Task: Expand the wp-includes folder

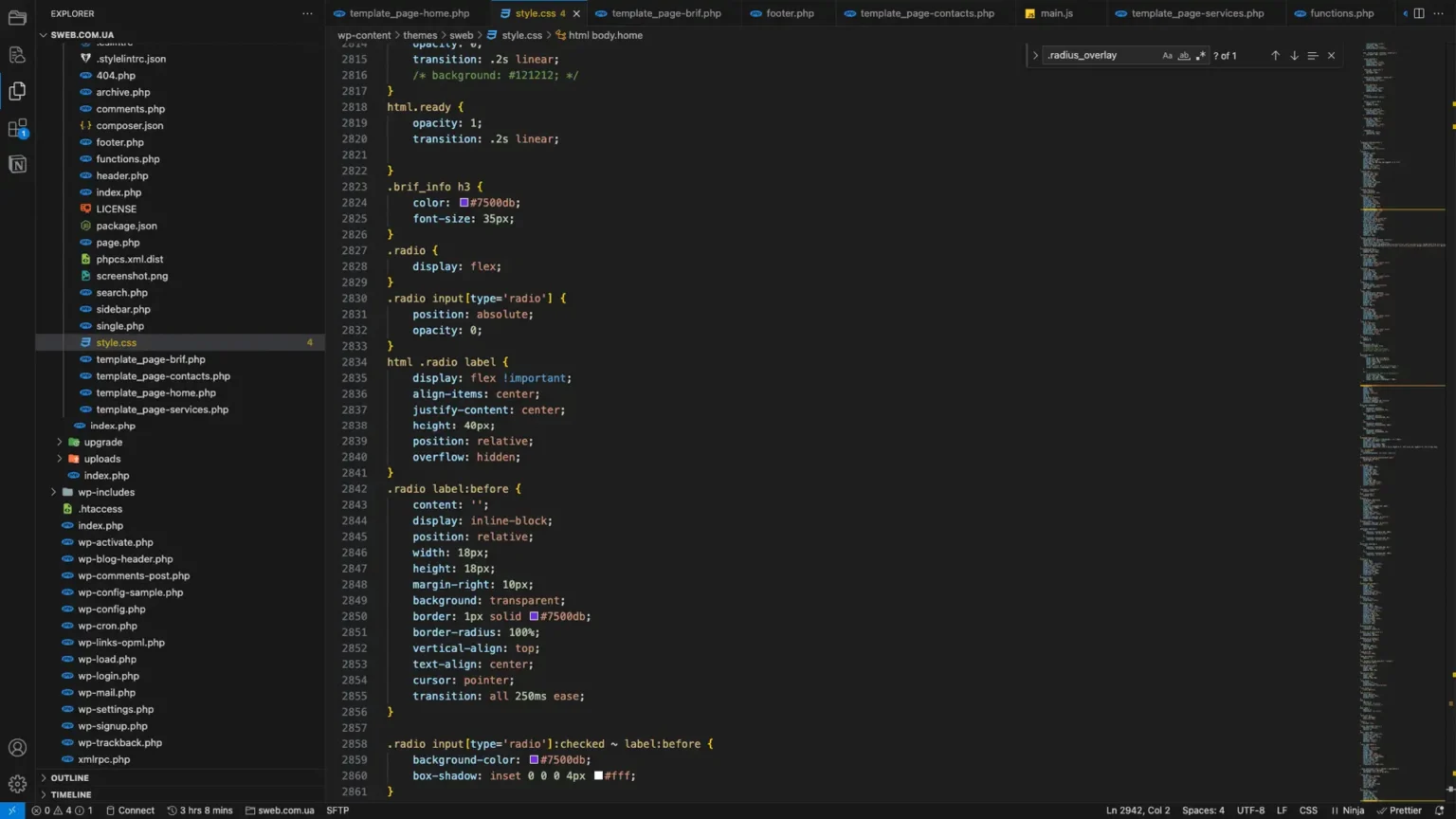Action: (53, 492)
